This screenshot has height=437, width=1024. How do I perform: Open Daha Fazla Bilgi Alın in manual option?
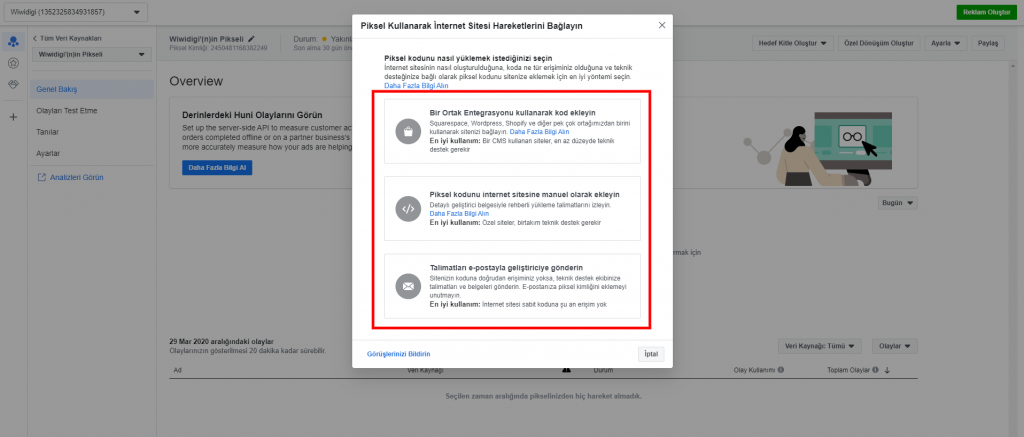pyautogui.click(x=459, y=214)
